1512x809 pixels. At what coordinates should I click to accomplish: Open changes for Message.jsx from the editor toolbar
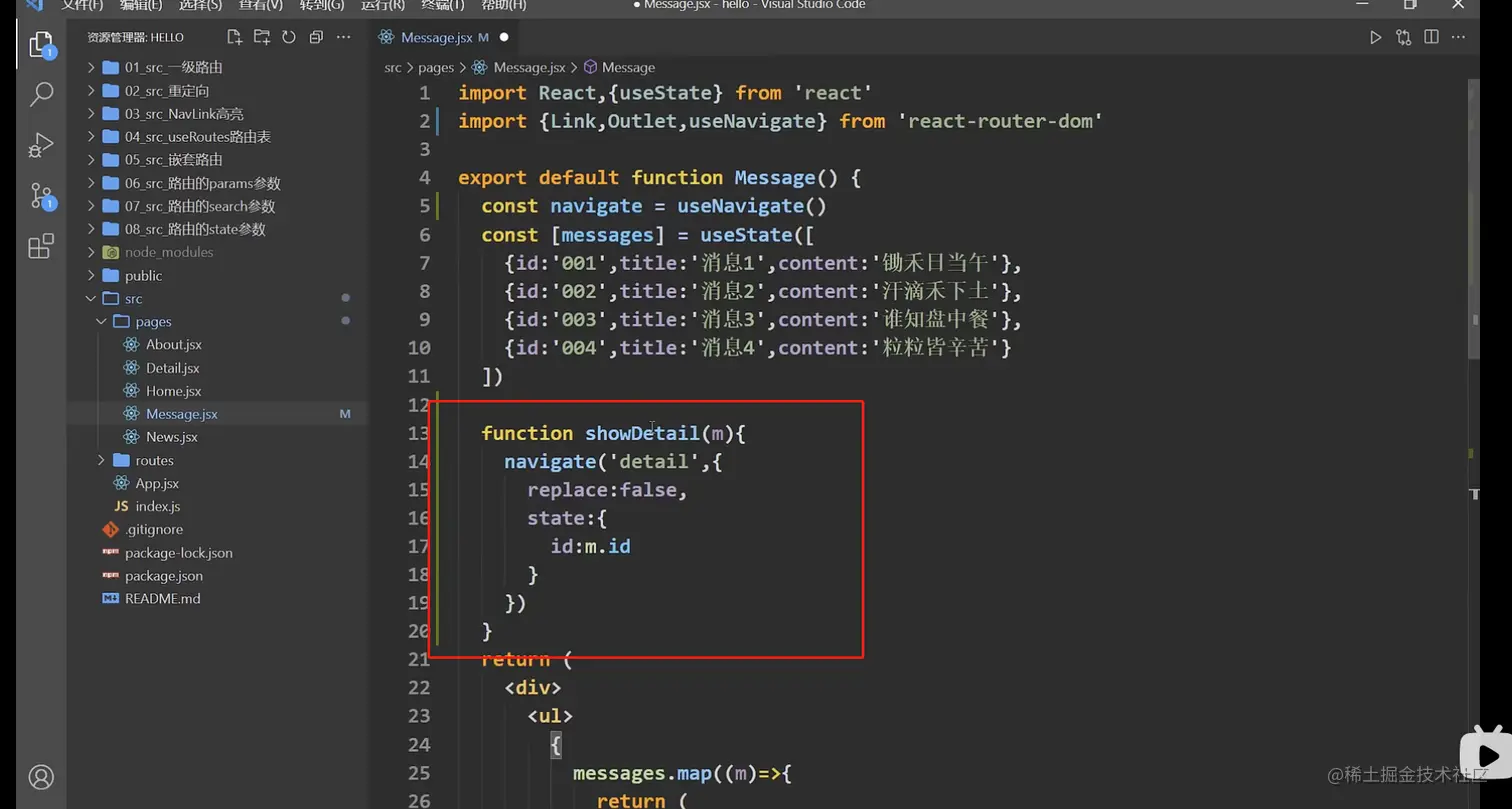pyautogui.click(x=1404, y=37)
